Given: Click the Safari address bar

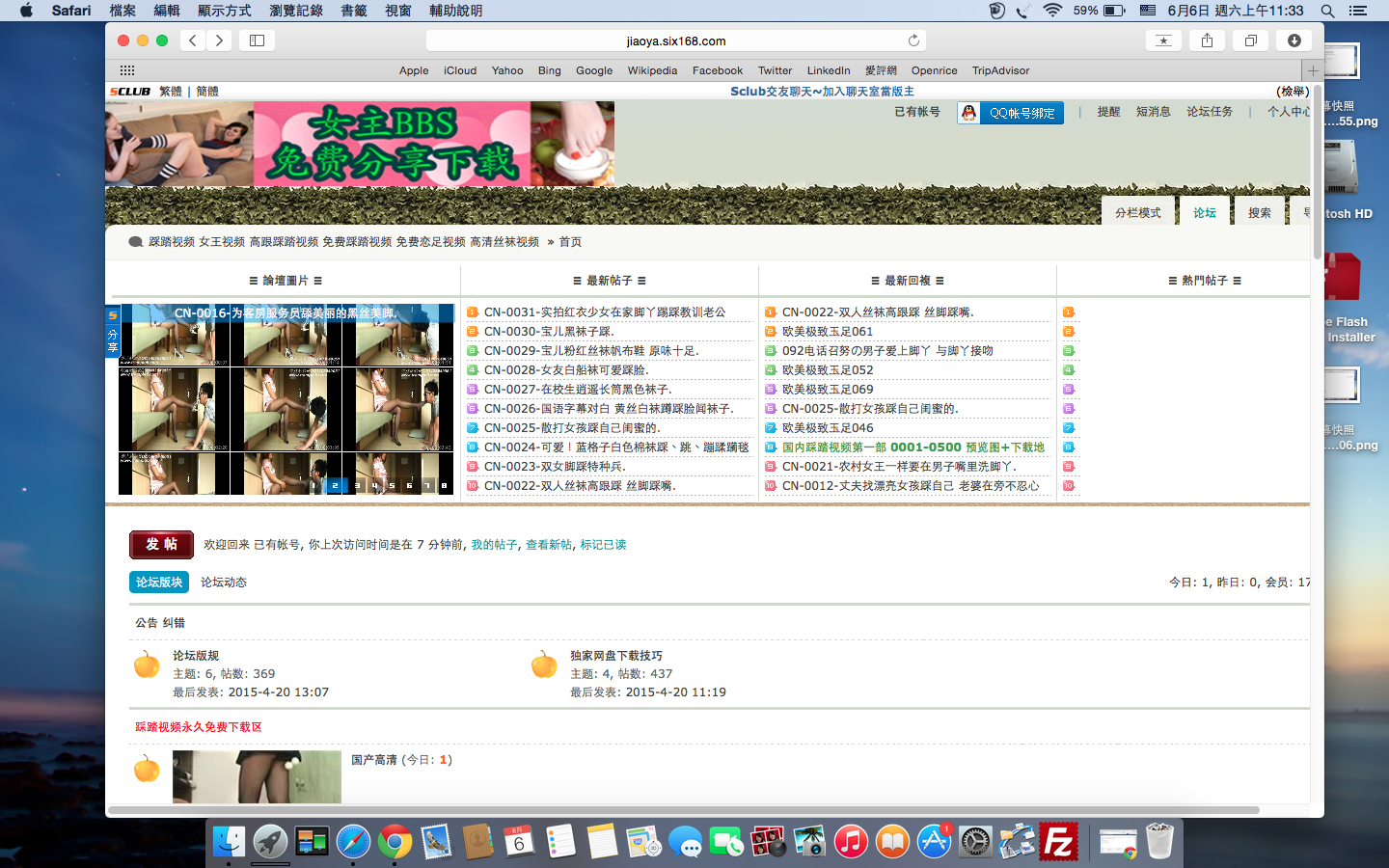Looking at the screenshot, I should click(675, 41).
